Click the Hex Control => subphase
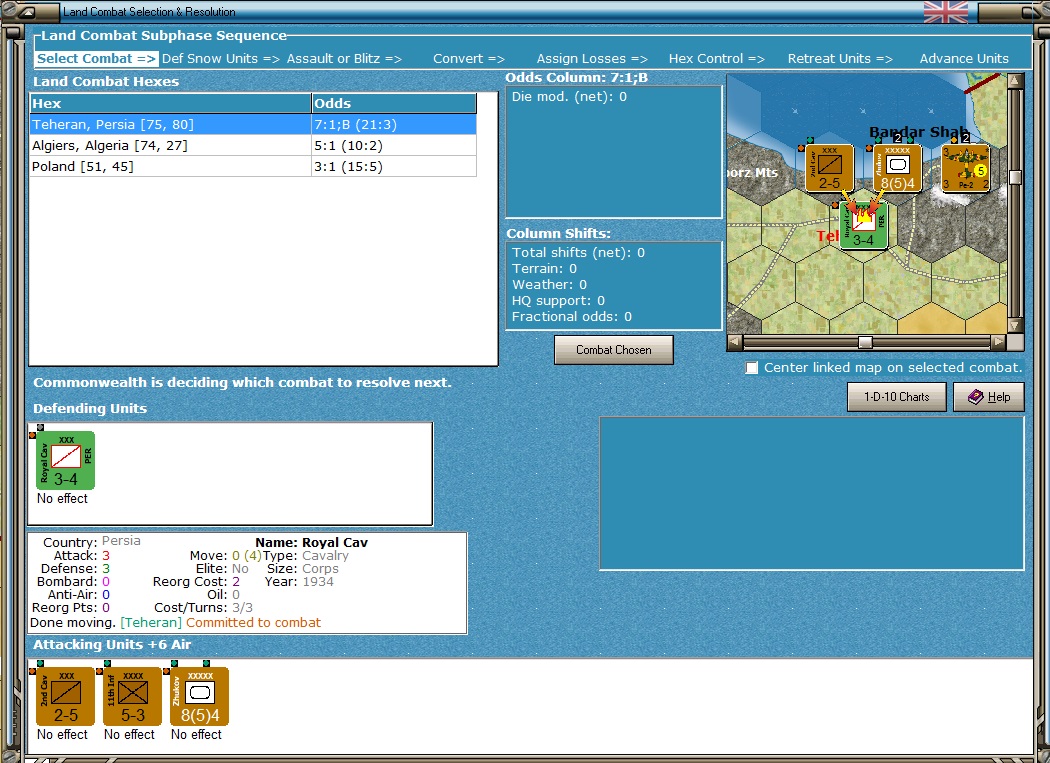 pos(717,59)
